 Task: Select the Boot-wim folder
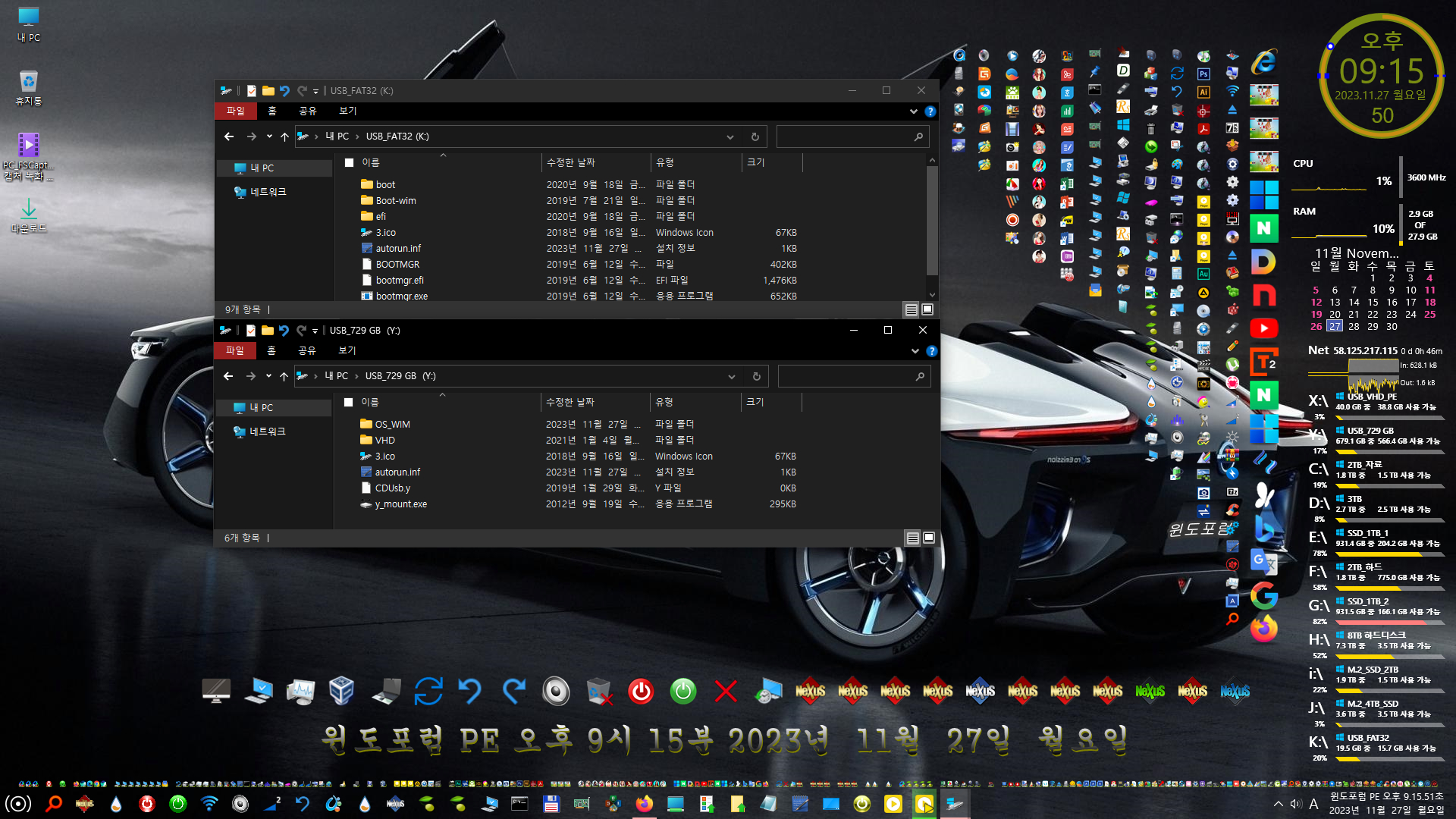(395, 201)
